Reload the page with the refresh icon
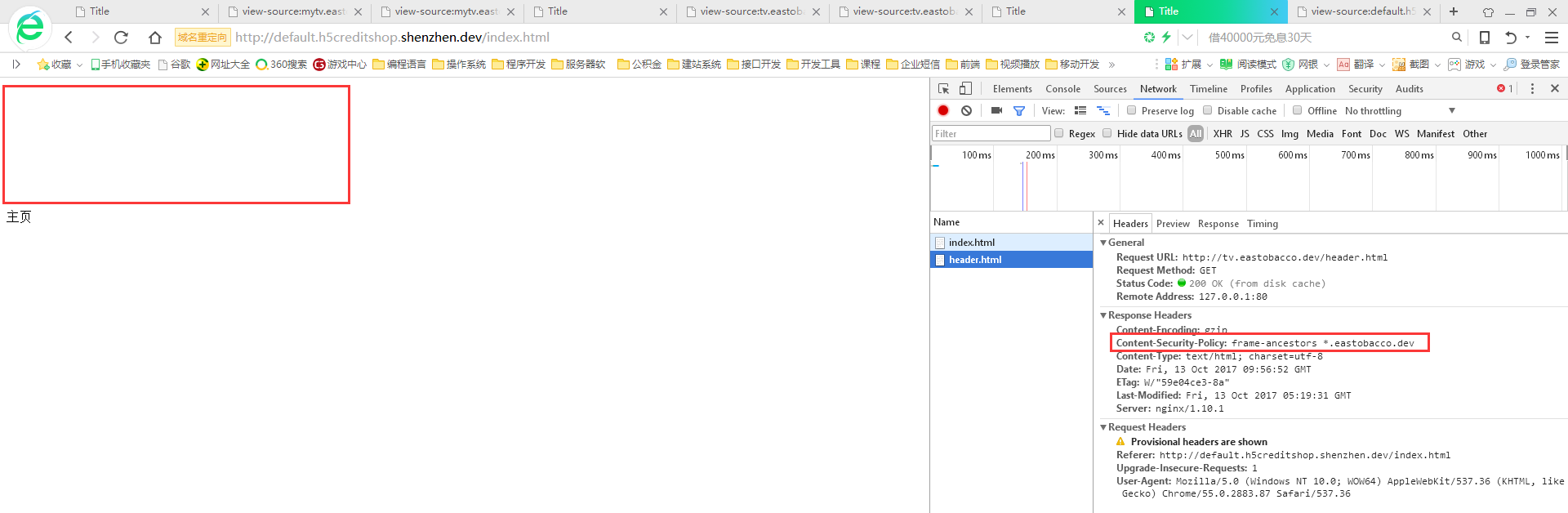 (121, 37)
